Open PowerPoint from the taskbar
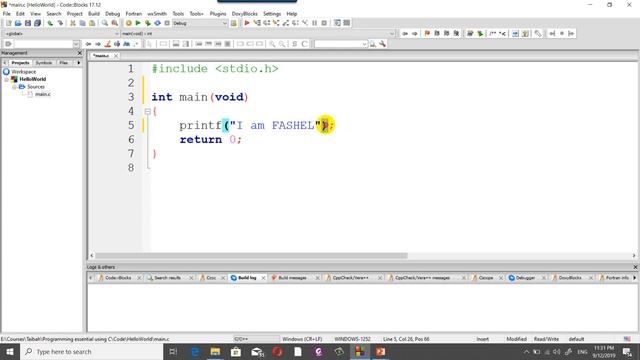 coord(380,351)
